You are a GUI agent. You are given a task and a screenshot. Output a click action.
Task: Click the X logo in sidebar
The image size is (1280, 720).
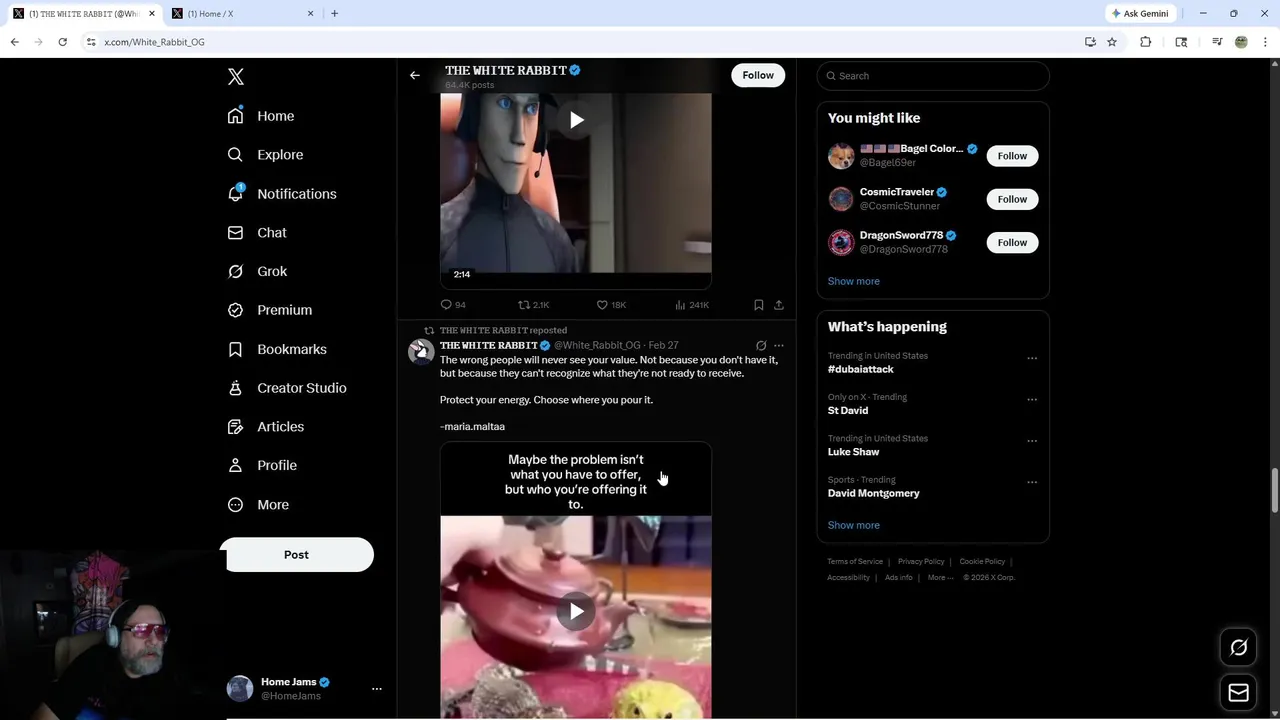pyautogui.click(x=236, y=77)
